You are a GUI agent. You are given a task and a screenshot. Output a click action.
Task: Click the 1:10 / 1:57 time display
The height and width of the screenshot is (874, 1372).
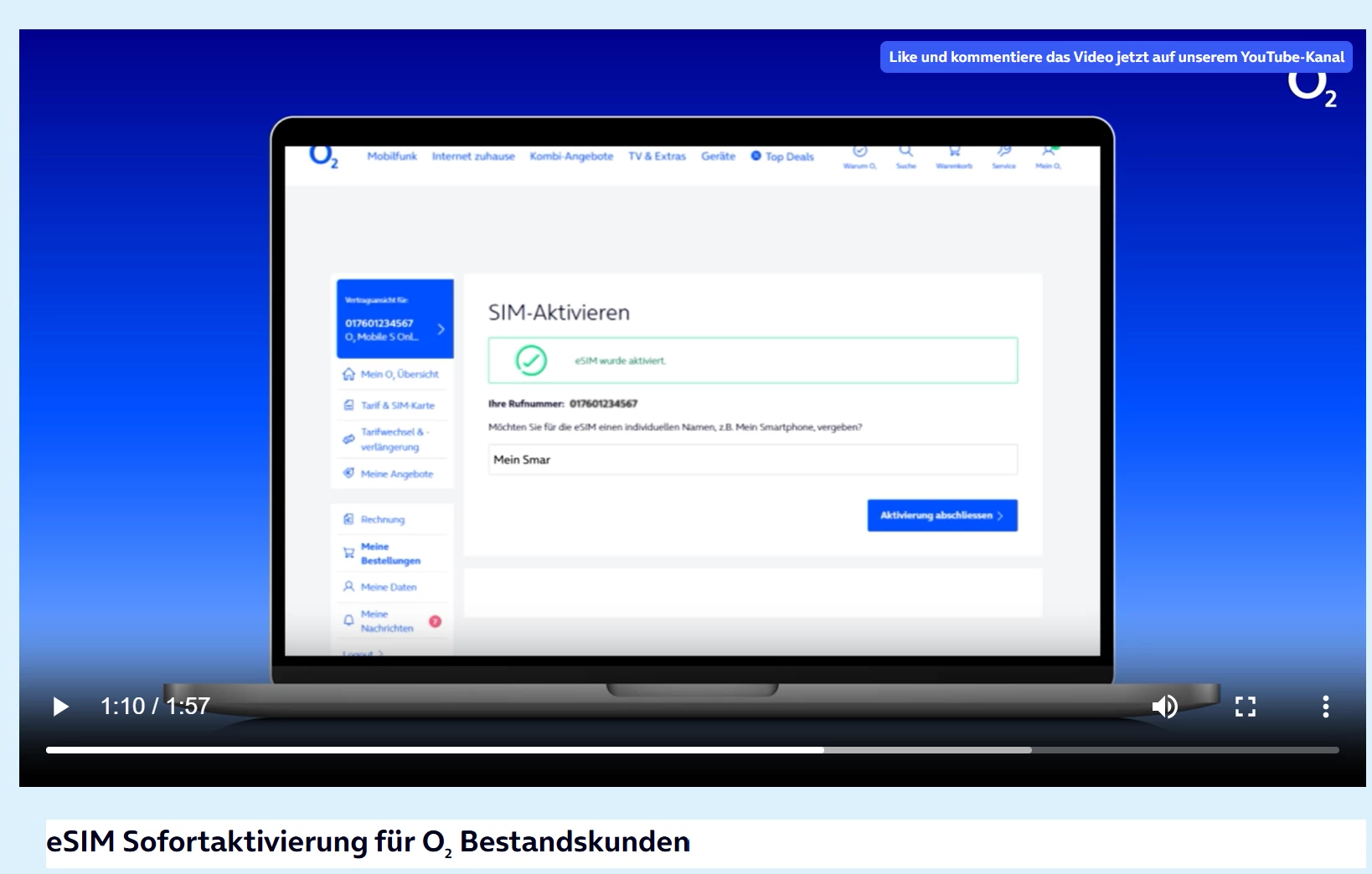pos(155,707)
